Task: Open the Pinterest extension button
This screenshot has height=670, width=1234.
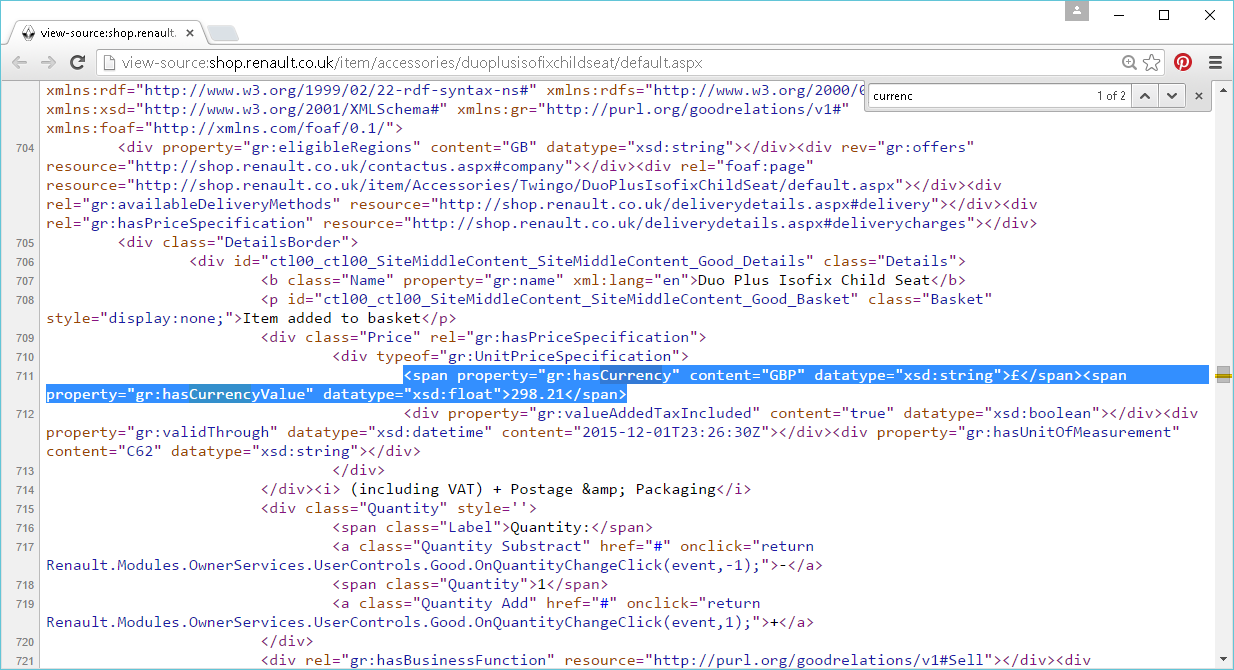Action: (1183, 62)
